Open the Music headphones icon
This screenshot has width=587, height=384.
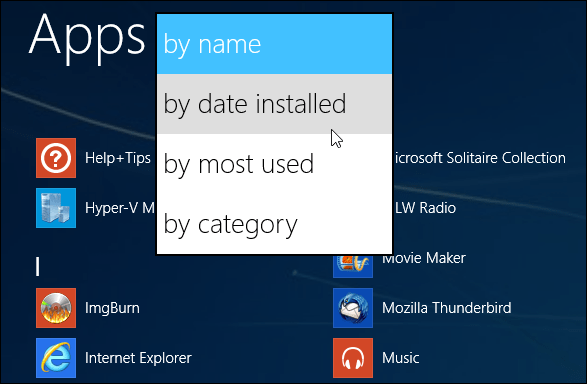353,358
